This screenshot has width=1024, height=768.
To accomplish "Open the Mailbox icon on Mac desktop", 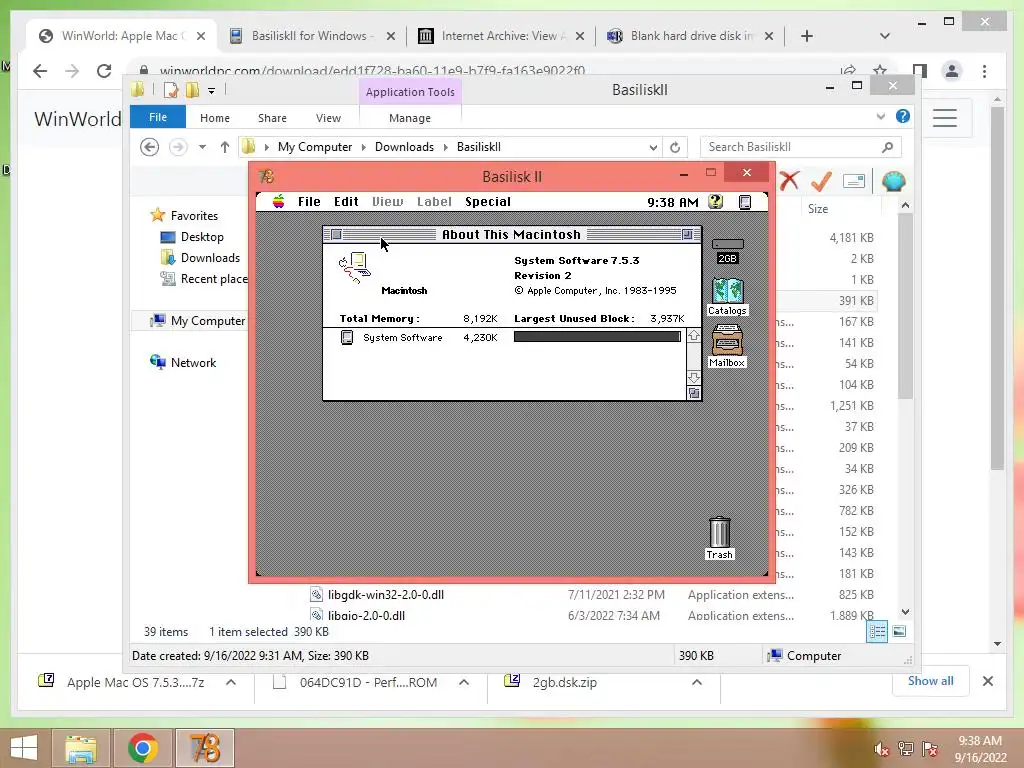I will point(727,346).
